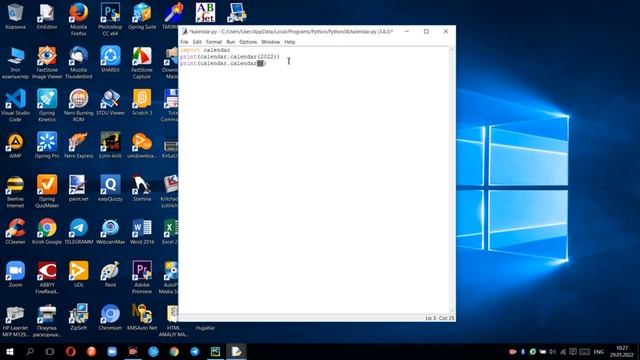
Task: Switch to PyCharm on the taskbar
Action: (x=216, y=351)
